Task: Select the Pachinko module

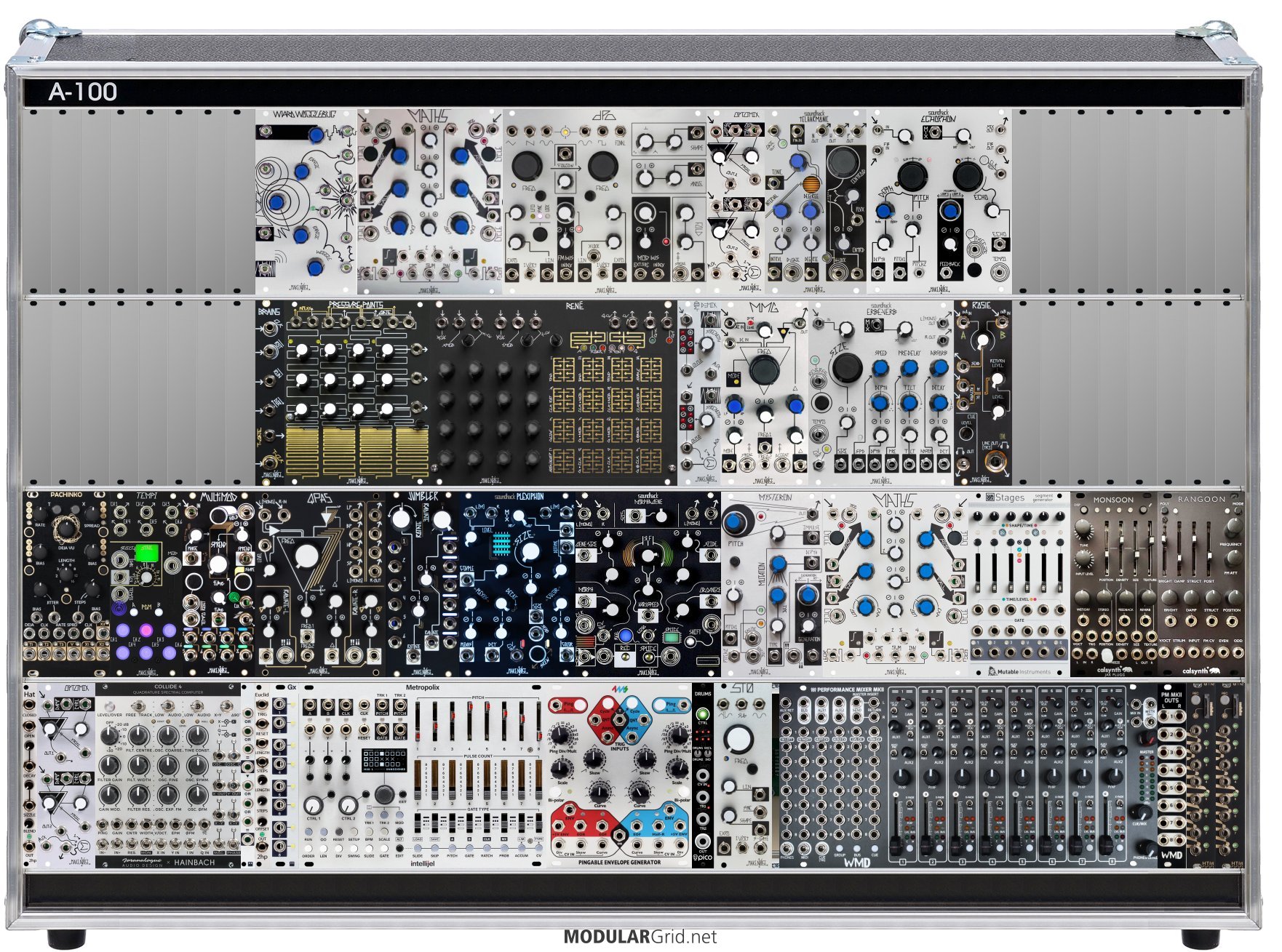Action: tap(66, 584)
